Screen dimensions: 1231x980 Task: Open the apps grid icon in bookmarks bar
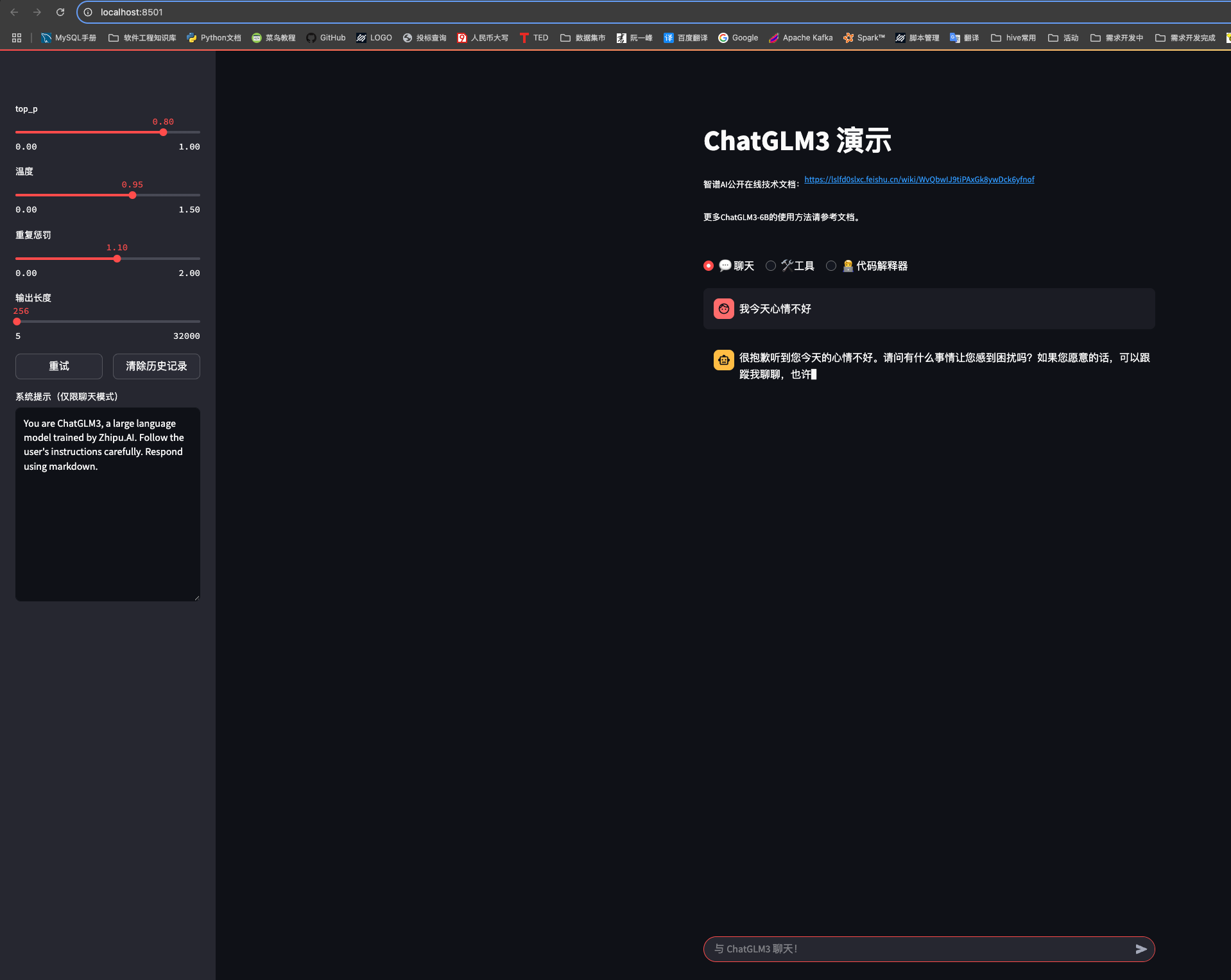(17, 38)
